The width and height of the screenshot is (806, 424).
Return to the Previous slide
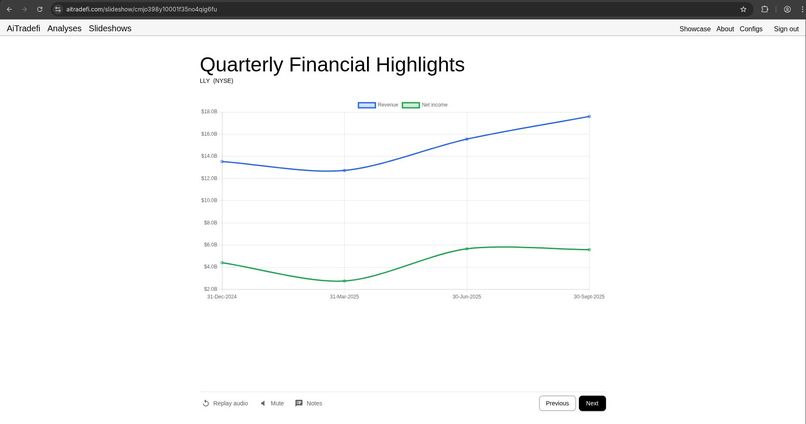pos(557,403)
